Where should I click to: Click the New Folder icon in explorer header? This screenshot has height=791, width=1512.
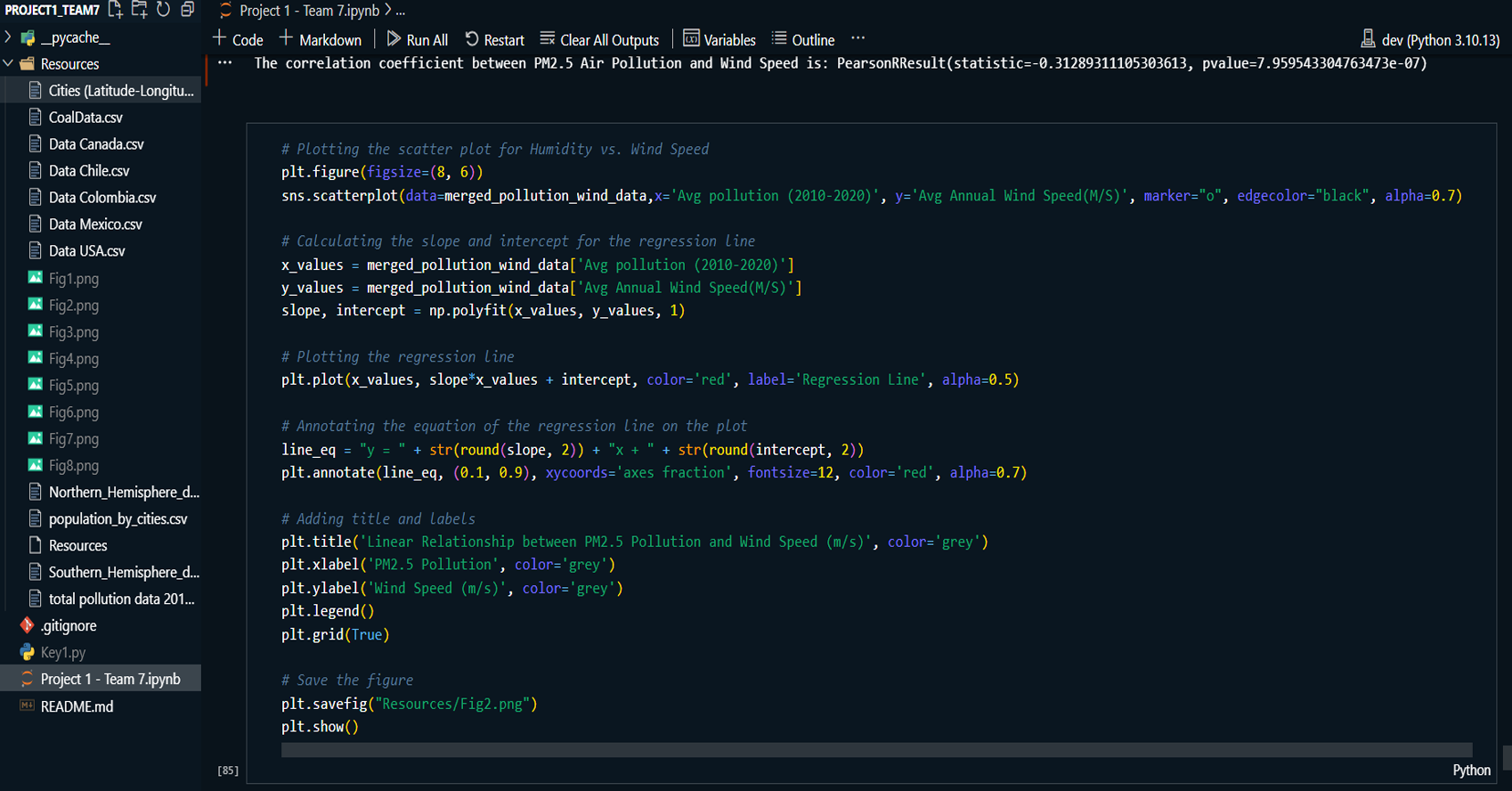[x=139, y=10]
